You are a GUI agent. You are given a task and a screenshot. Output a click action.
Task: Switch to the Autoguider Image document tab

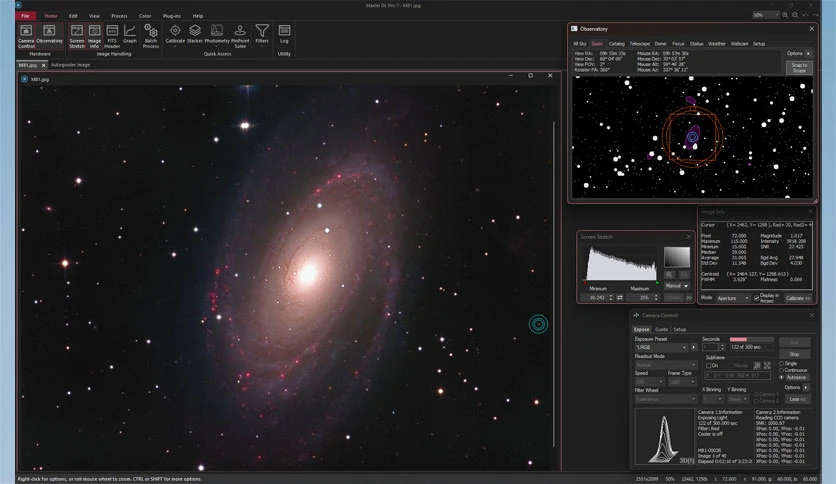click(70, 65)
